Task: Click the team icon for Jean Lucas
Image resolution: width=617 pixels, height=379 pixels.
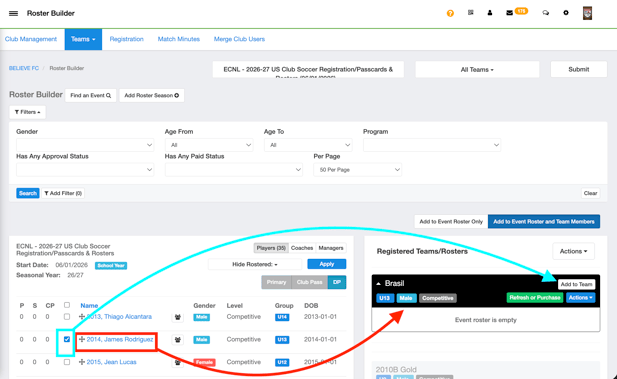Action: 178,362
